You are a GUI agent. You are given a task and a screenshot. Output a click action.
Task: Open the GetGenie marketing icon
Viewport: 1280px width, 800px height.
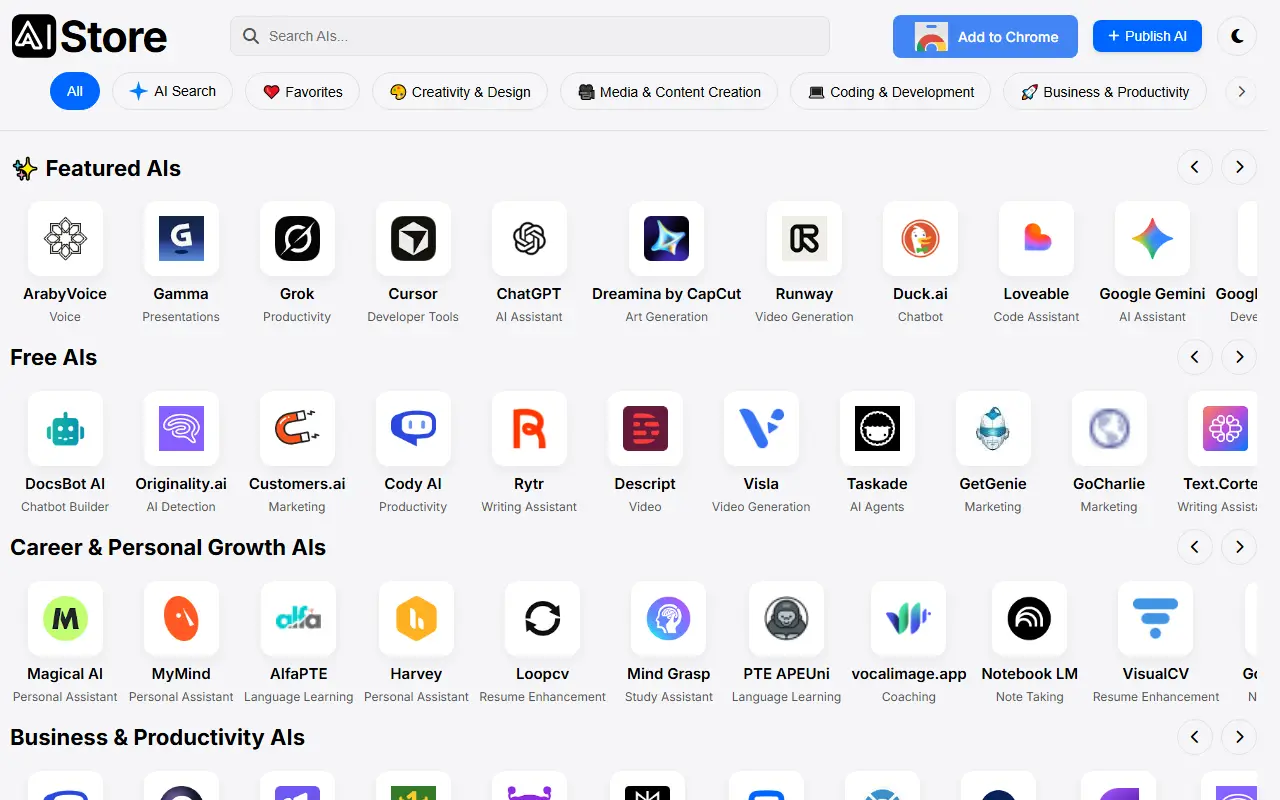(993, 429)
